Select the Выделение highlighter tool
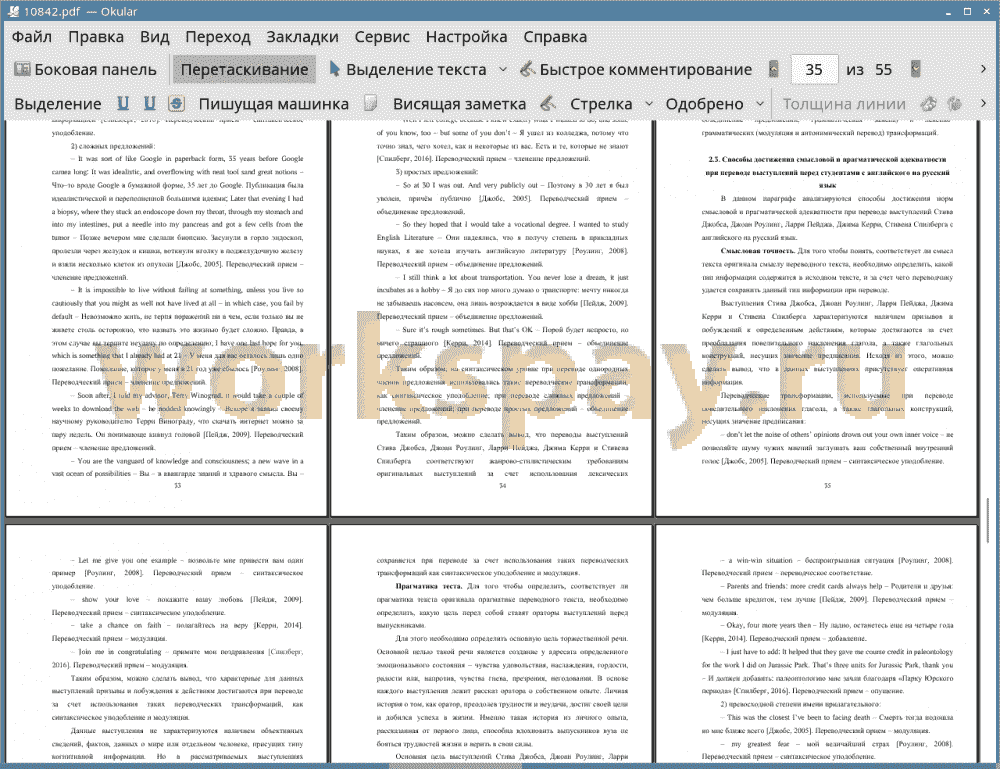 pos(57,104)
